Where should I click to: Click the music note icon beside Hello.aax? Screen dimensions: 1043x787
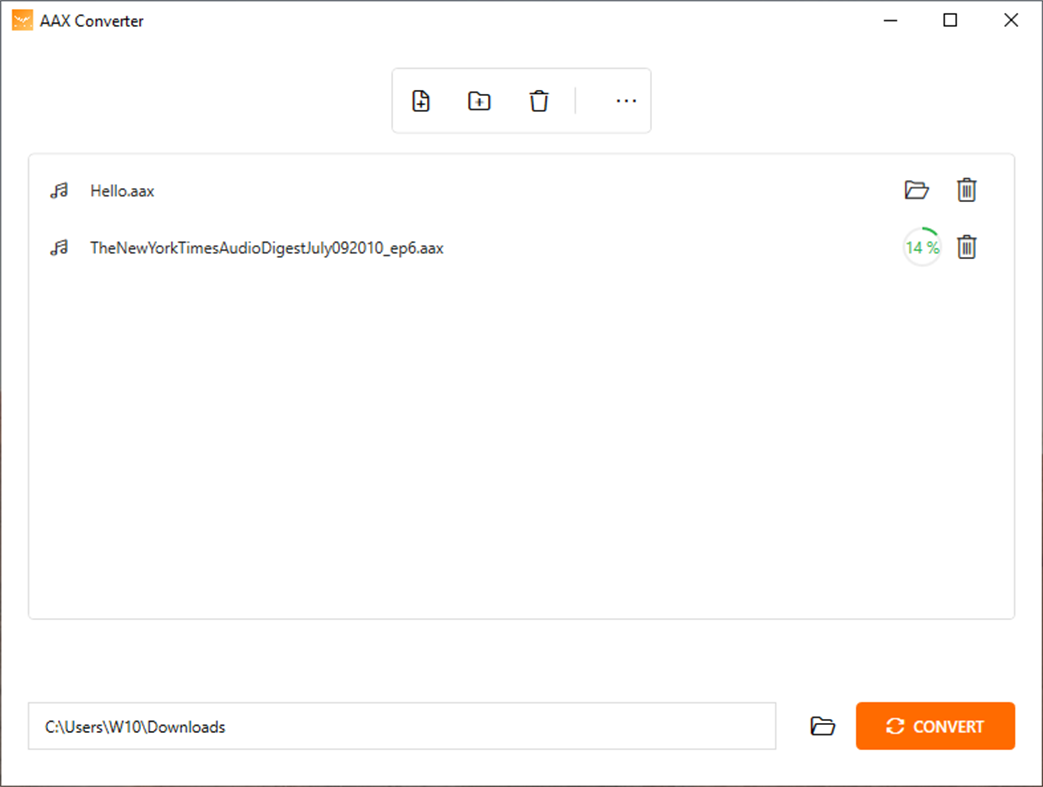(60, 190)
